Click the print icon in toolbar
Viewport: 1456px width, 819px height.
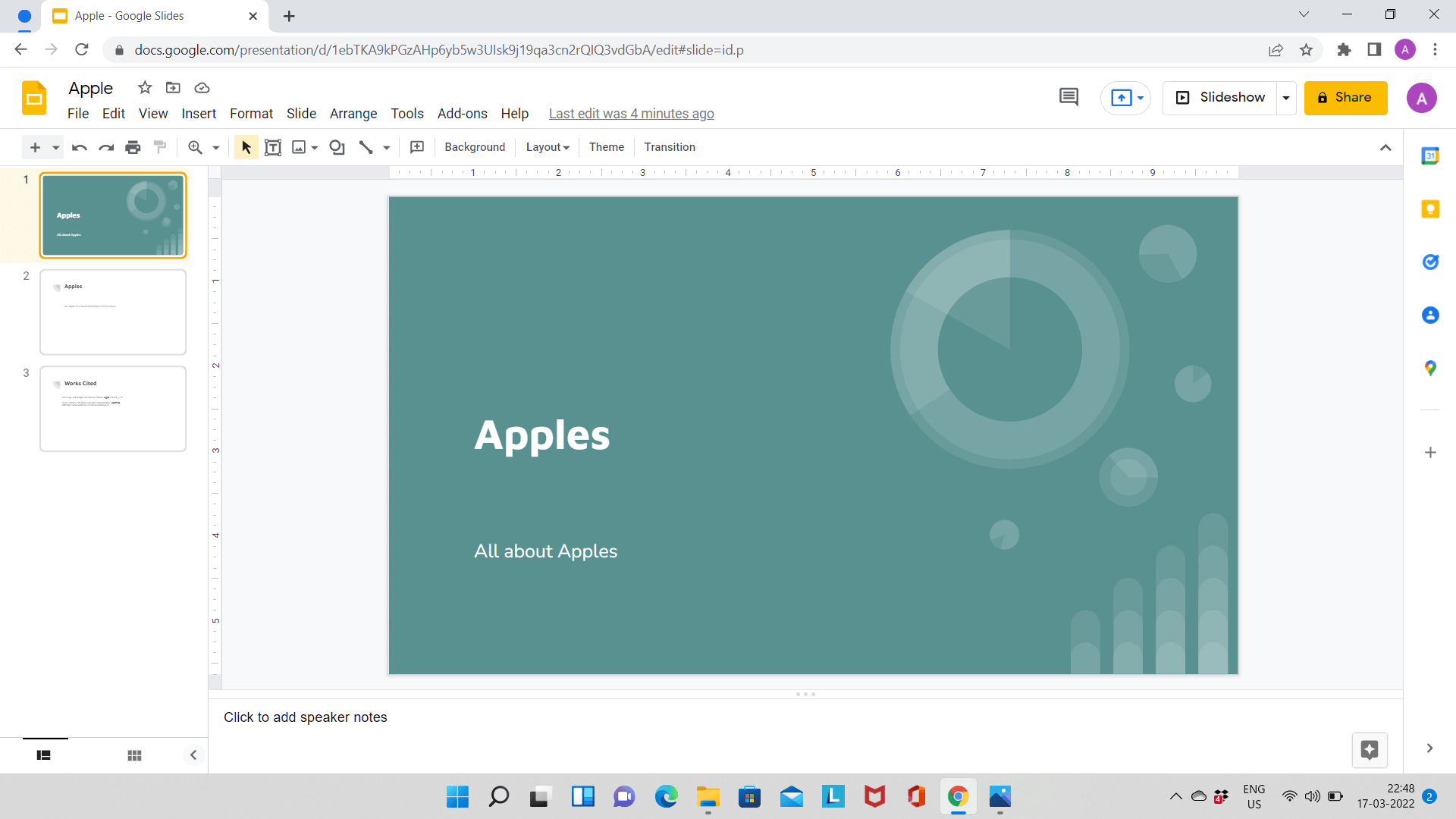(132, 147)
